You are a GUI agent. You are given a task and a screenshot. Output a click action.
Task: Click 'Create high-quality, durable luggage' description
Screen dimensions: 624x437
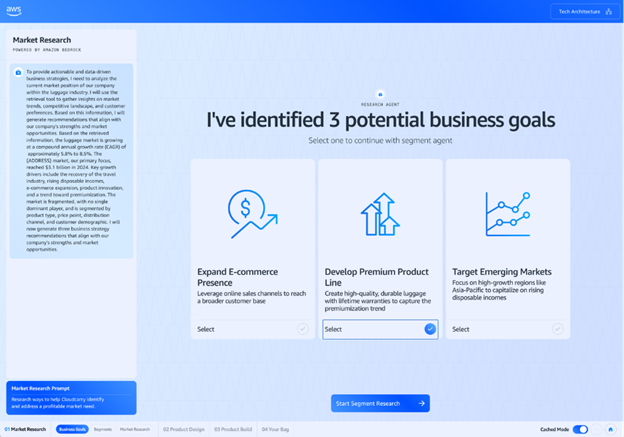pos(378,301)
